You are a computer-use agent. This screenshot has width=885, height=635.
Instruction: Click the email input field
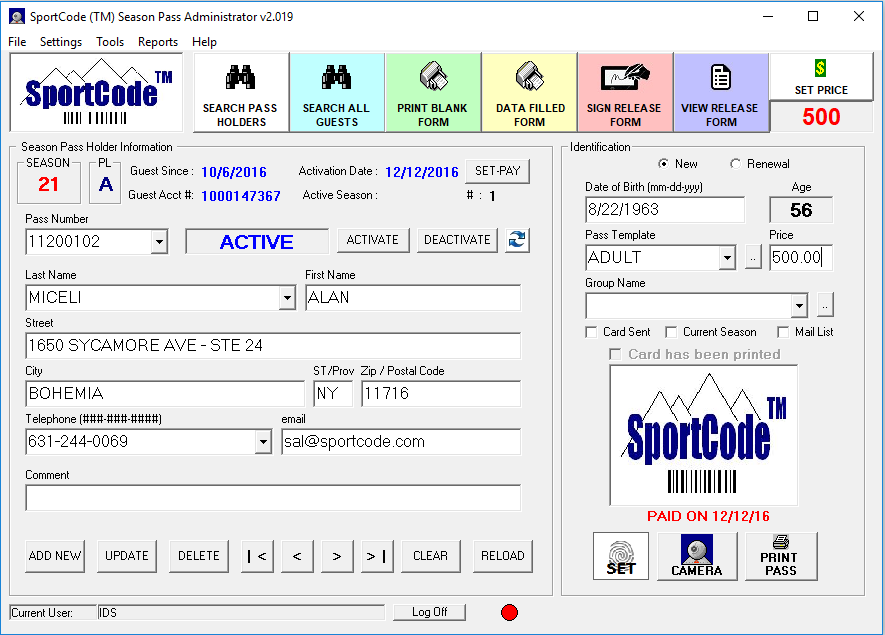point(401,441)
